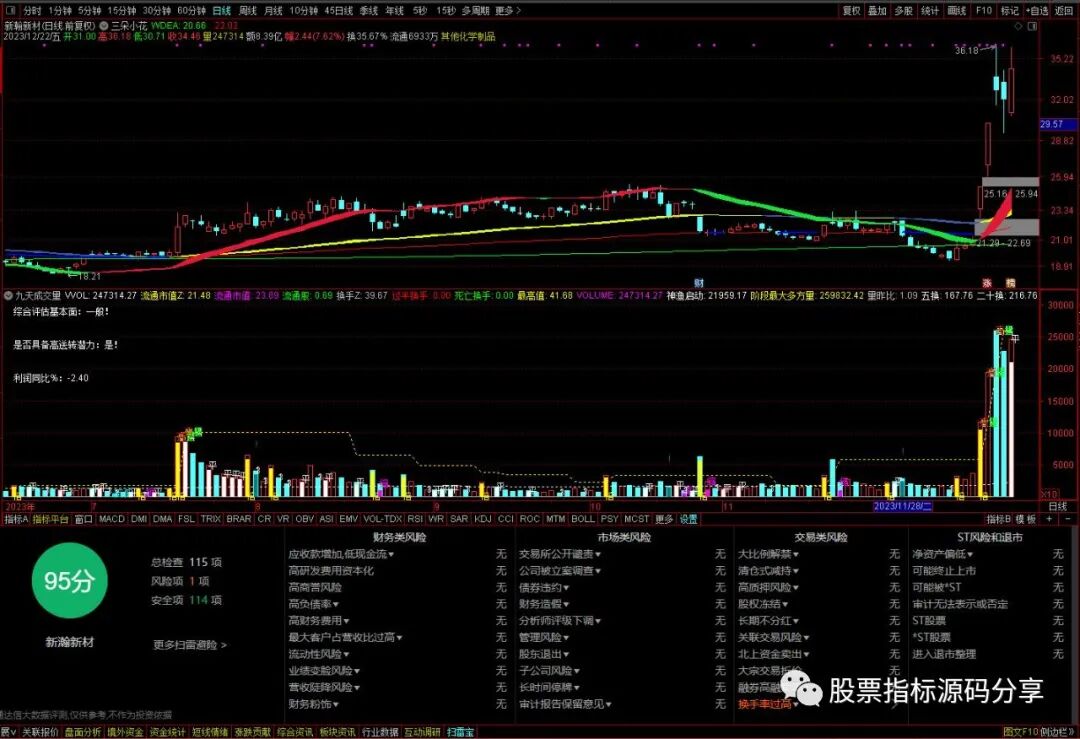1080x739 pixels.
Task: Switch to 周线 weekly chart
Action: (247, 10)
